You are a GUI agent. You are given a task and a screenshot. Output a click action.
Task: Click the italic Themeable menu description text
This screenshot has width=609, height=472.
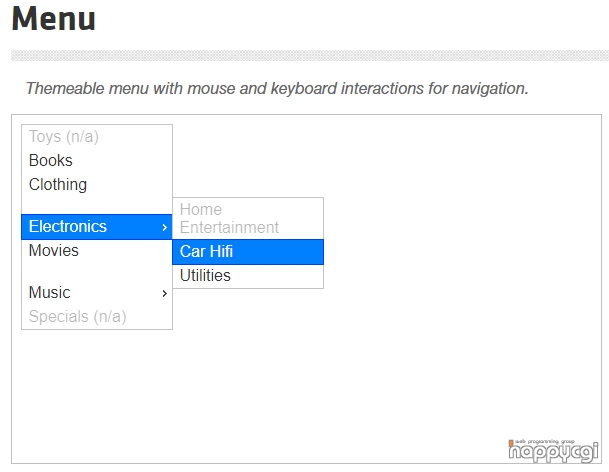click(x=277, y=89)
